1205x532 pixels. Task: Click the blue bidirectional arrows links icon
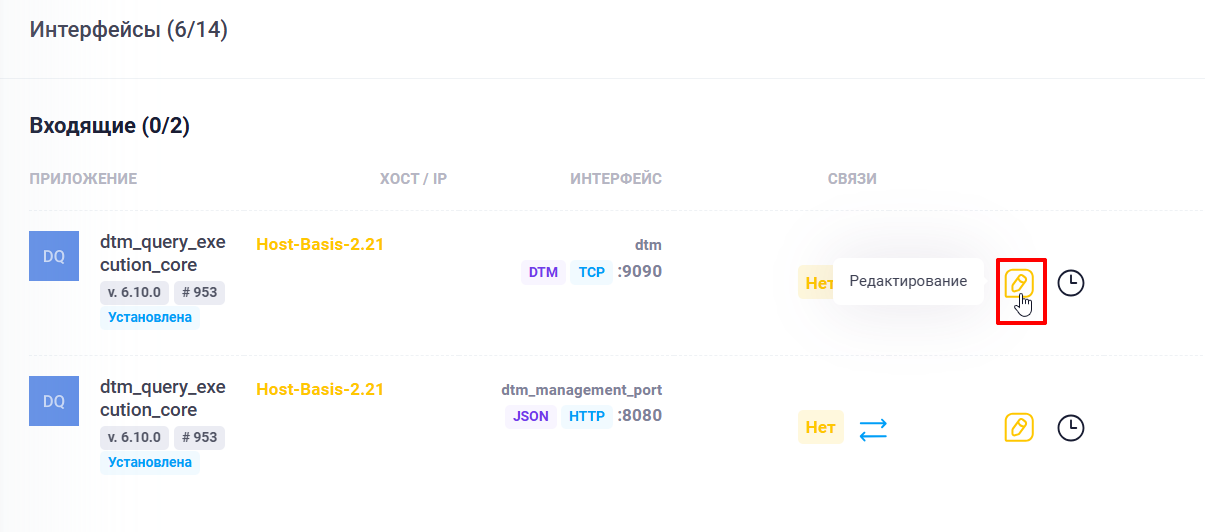pyautogui.click(x=873, y=429)
